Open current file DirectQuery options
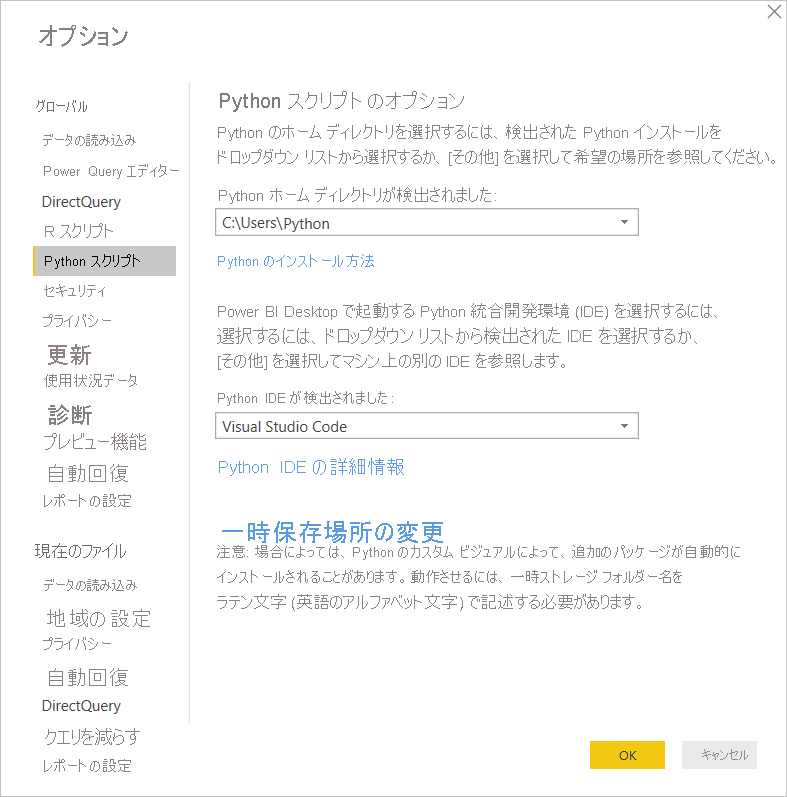 81,706
